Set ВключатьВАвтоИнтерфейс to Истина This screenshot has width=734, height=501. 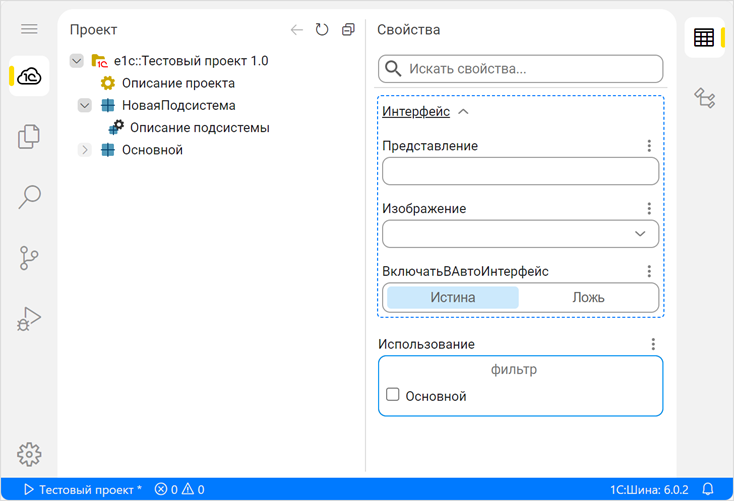pyautogui.click(x=453, y=297)
